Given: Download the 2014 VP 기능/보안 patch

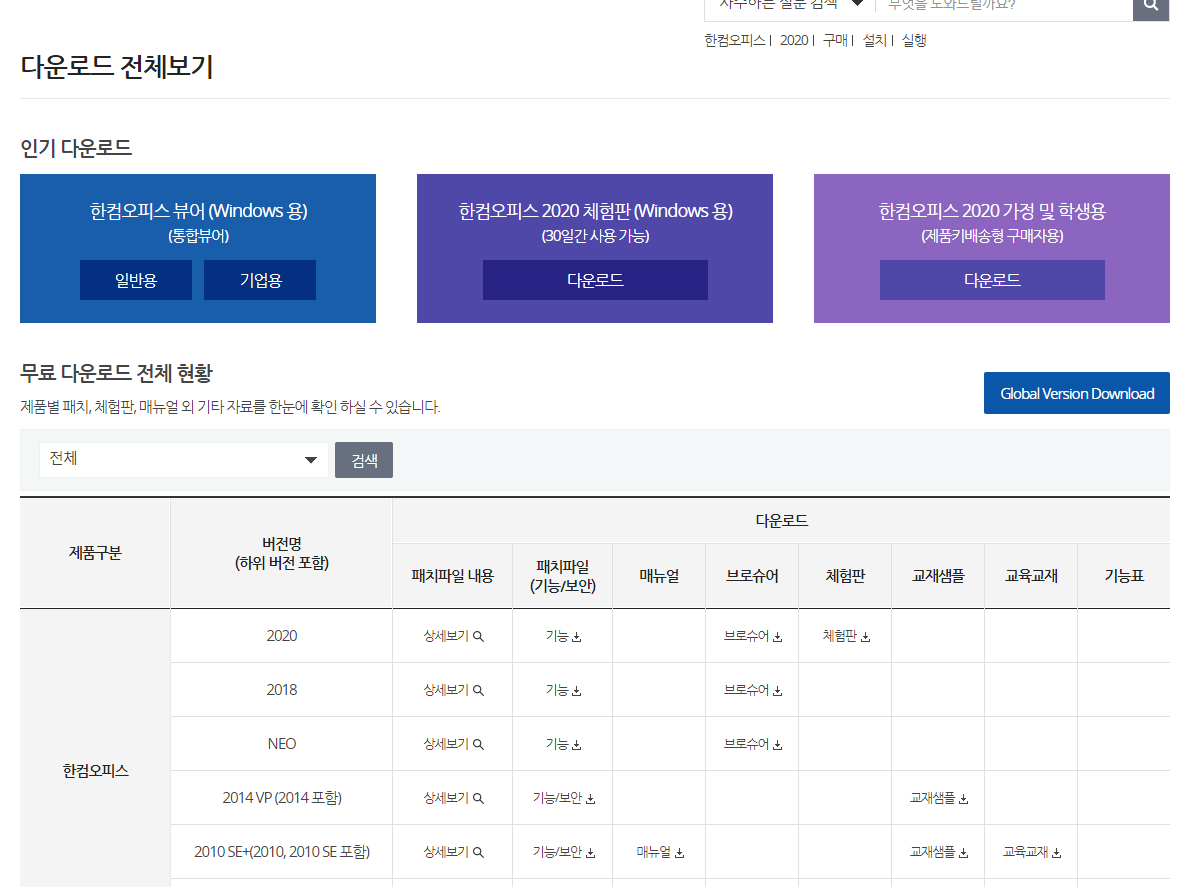Looking at the screenshot, I should pos(564,798).
